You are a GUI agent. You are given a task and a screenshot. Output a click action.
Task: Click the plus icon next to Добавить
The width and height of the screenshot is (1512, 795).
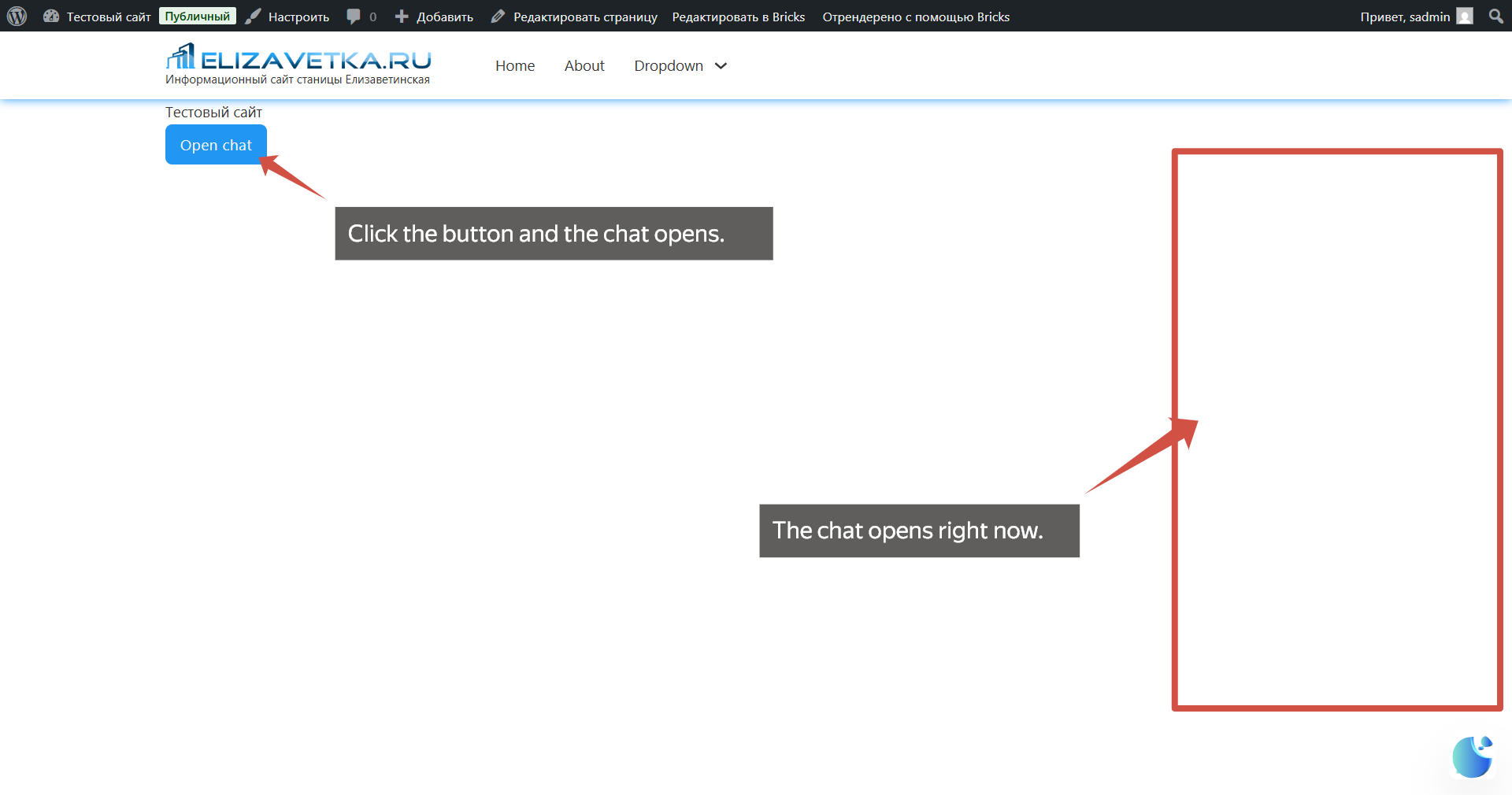click(402, 16)
